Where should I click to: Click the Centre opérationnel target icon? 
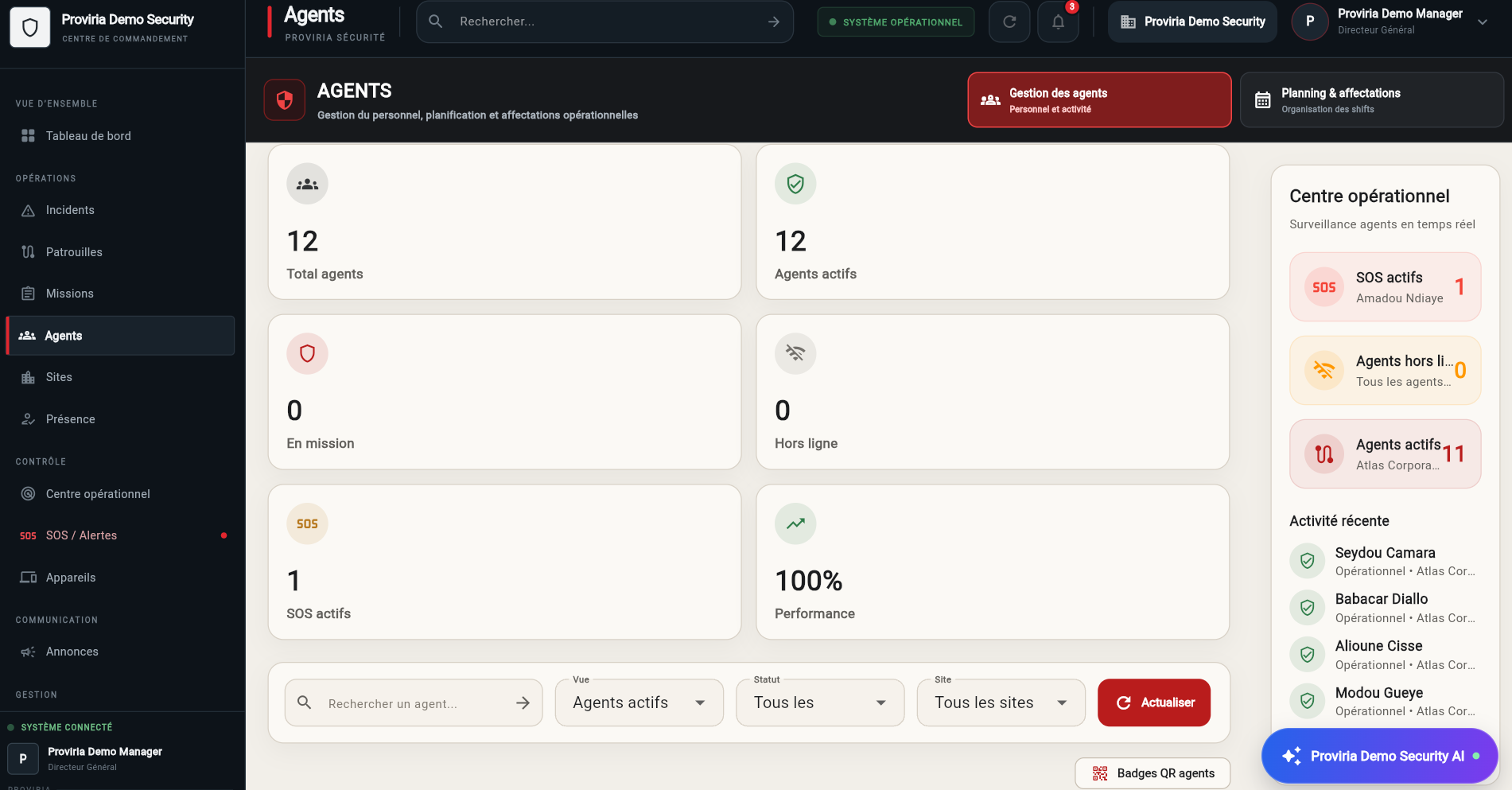pos(28,494)
